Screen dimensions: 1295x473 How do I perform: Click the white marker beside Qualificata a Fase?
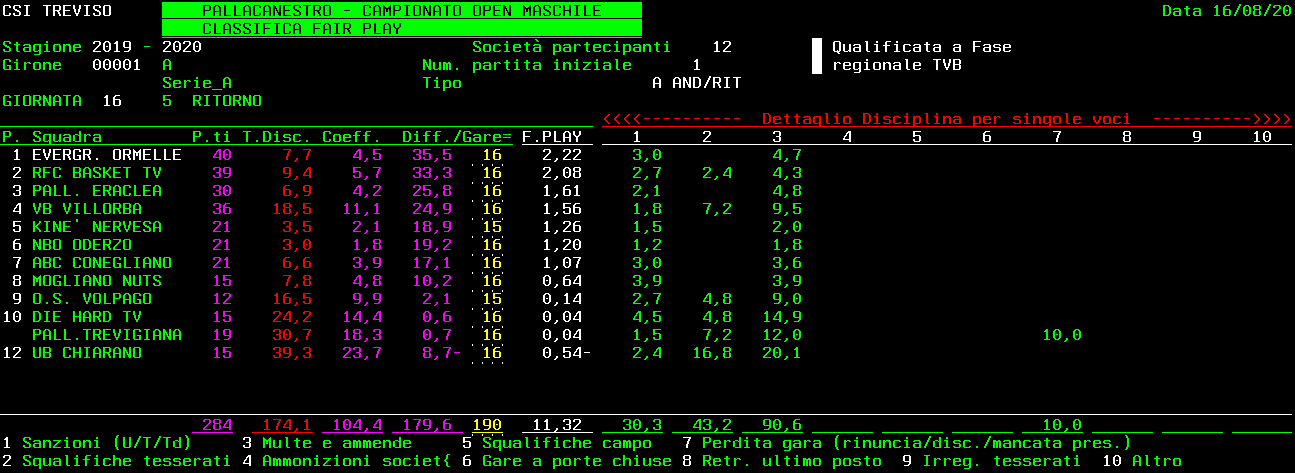click(x=816, y=56)
